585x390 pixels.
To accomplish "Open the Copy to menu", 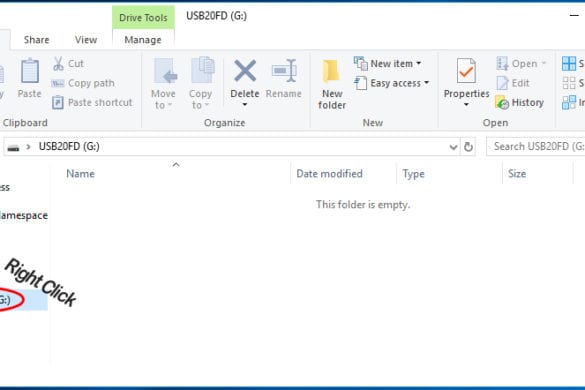I will [x=201, y=84].
